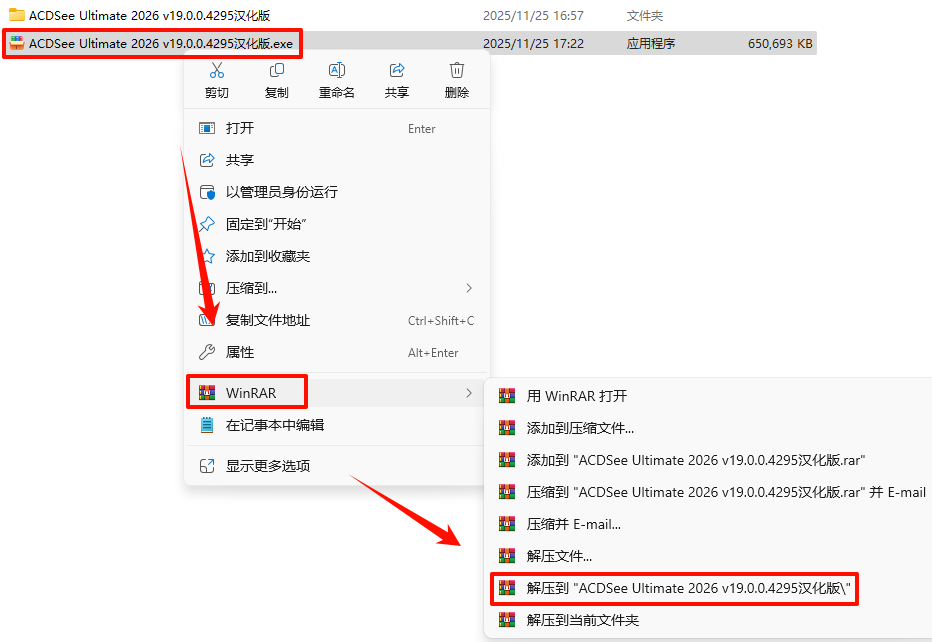Click the pin icon for 固定到"开始"
The image size is (932, 642).
coord(207,224)
